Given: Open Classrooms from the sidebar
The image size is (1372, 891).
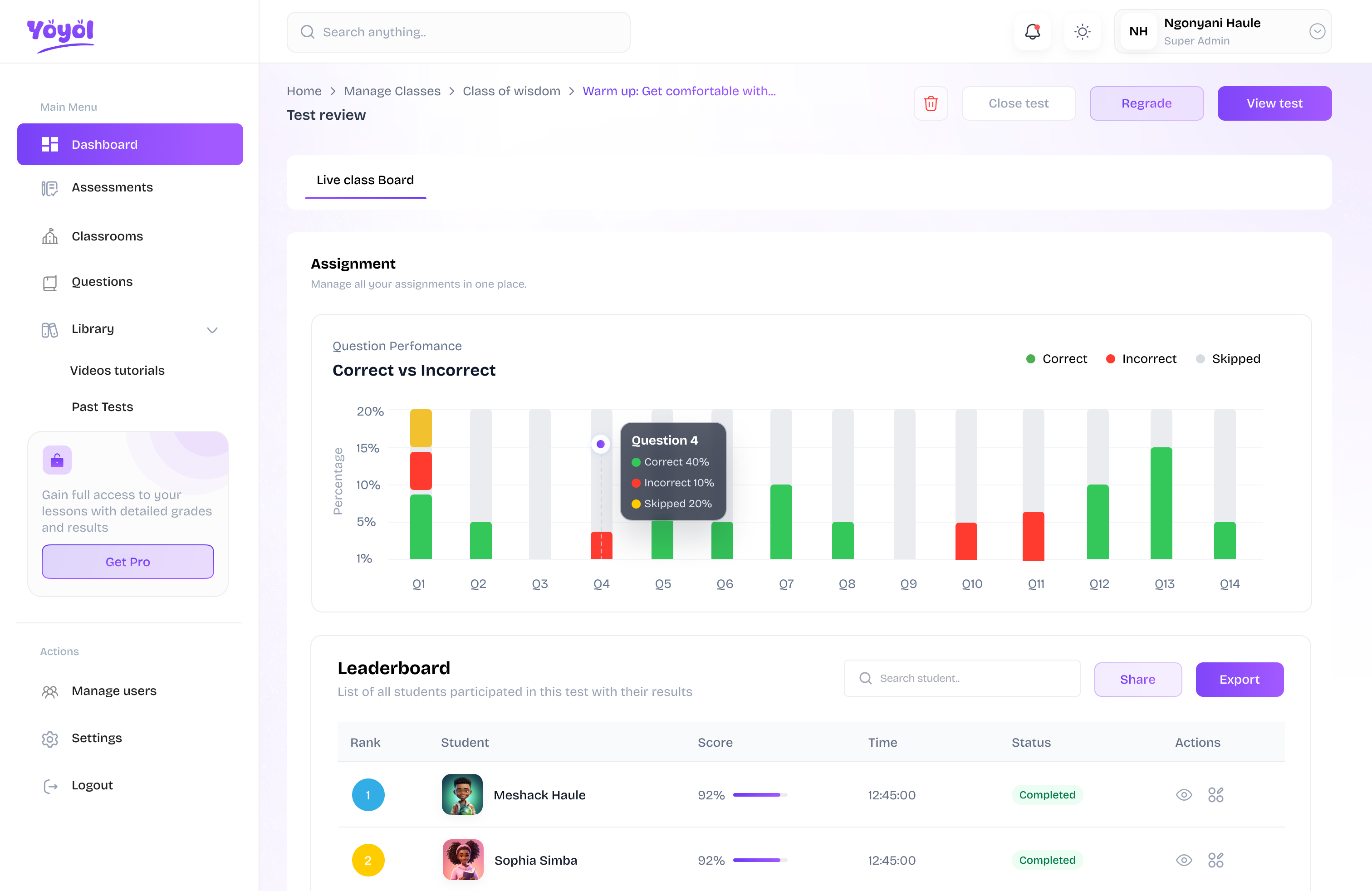Looking at the screenshot, I should [107, 236].
